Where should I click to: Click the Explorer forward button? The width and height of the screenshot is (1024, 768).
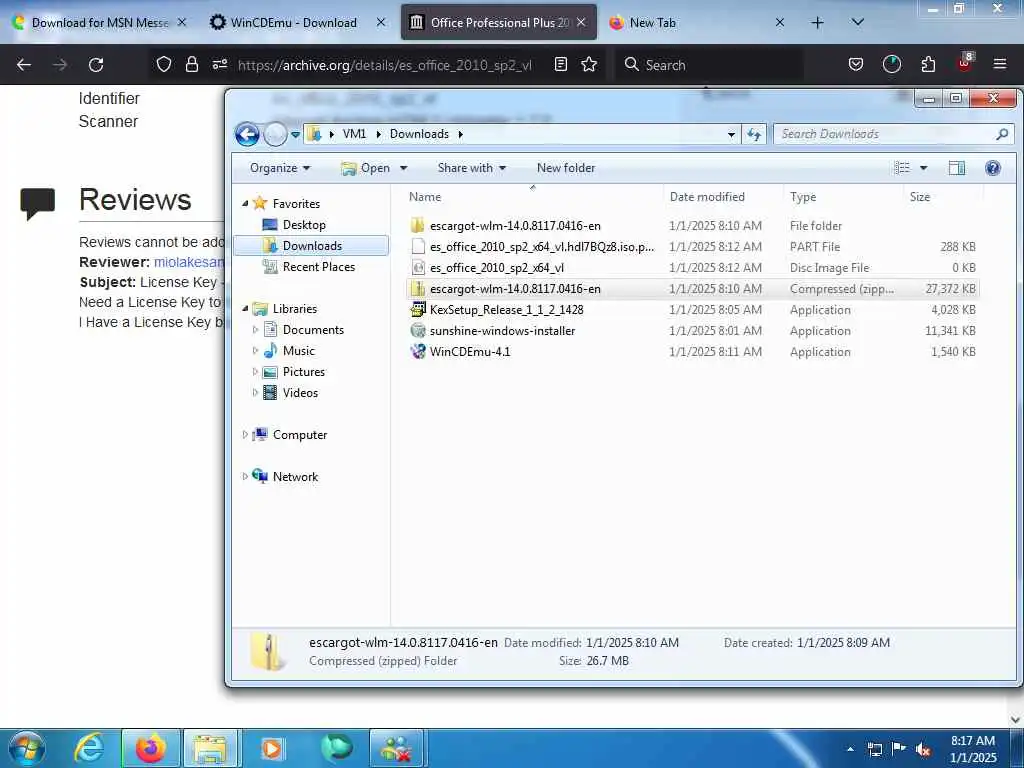point(275,135)
